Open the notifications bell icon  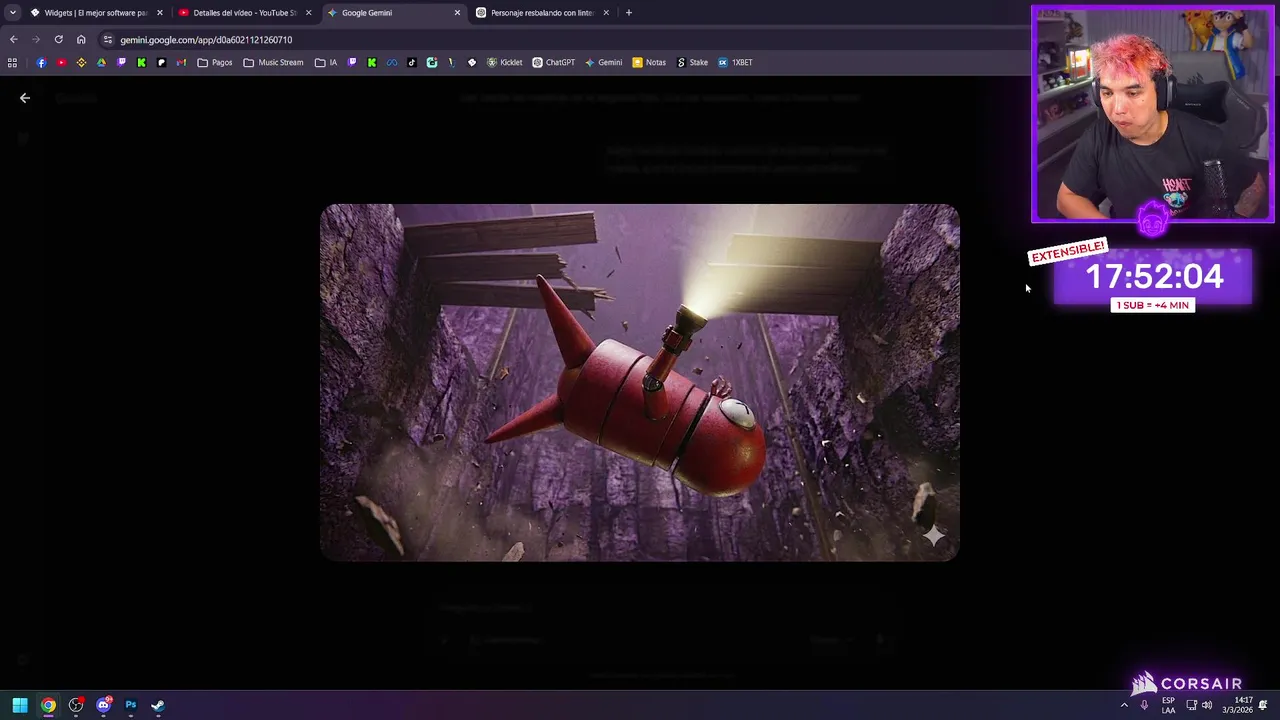coord(1263,705)
